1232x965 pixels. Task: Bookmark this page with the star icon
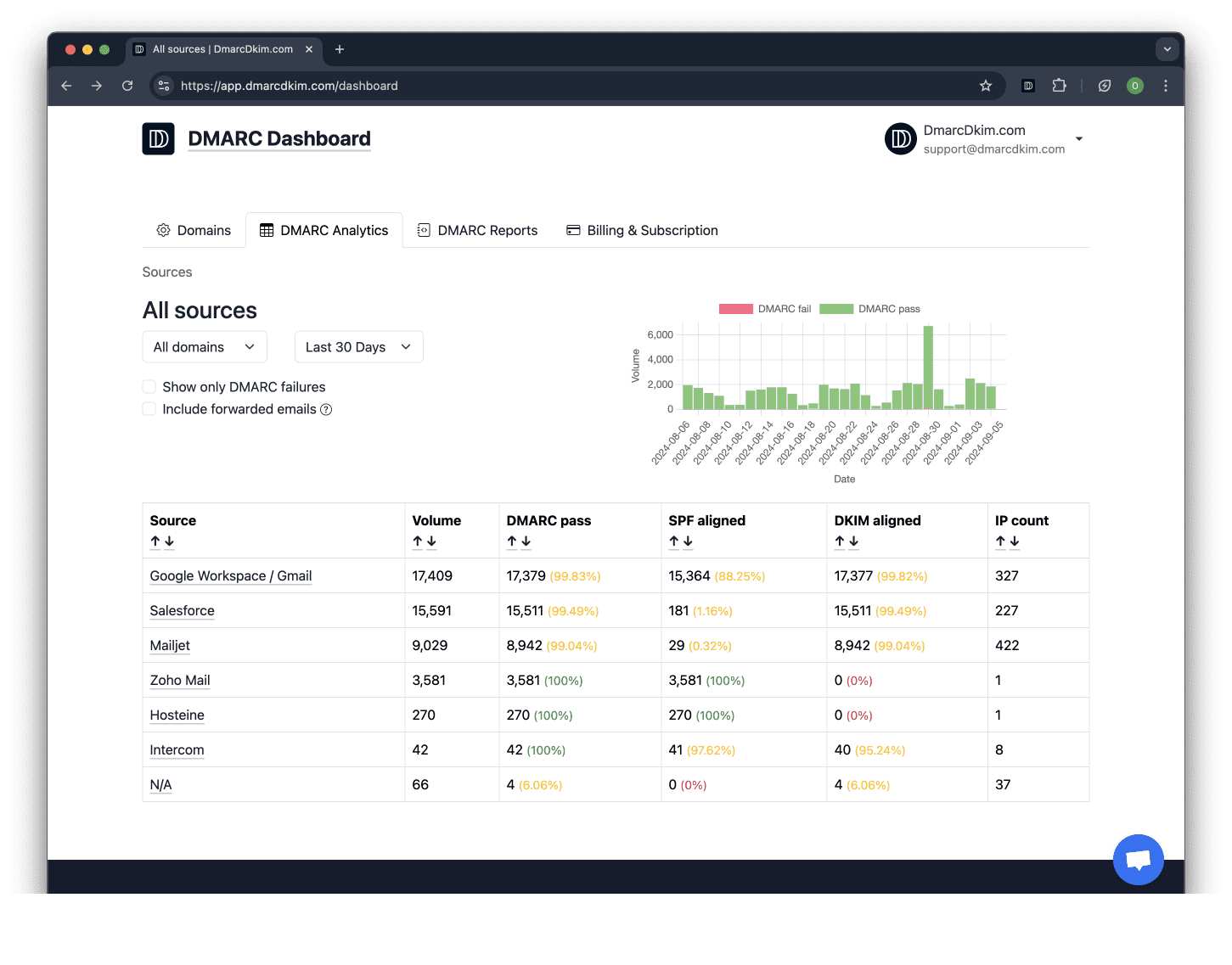click(985, 86)
